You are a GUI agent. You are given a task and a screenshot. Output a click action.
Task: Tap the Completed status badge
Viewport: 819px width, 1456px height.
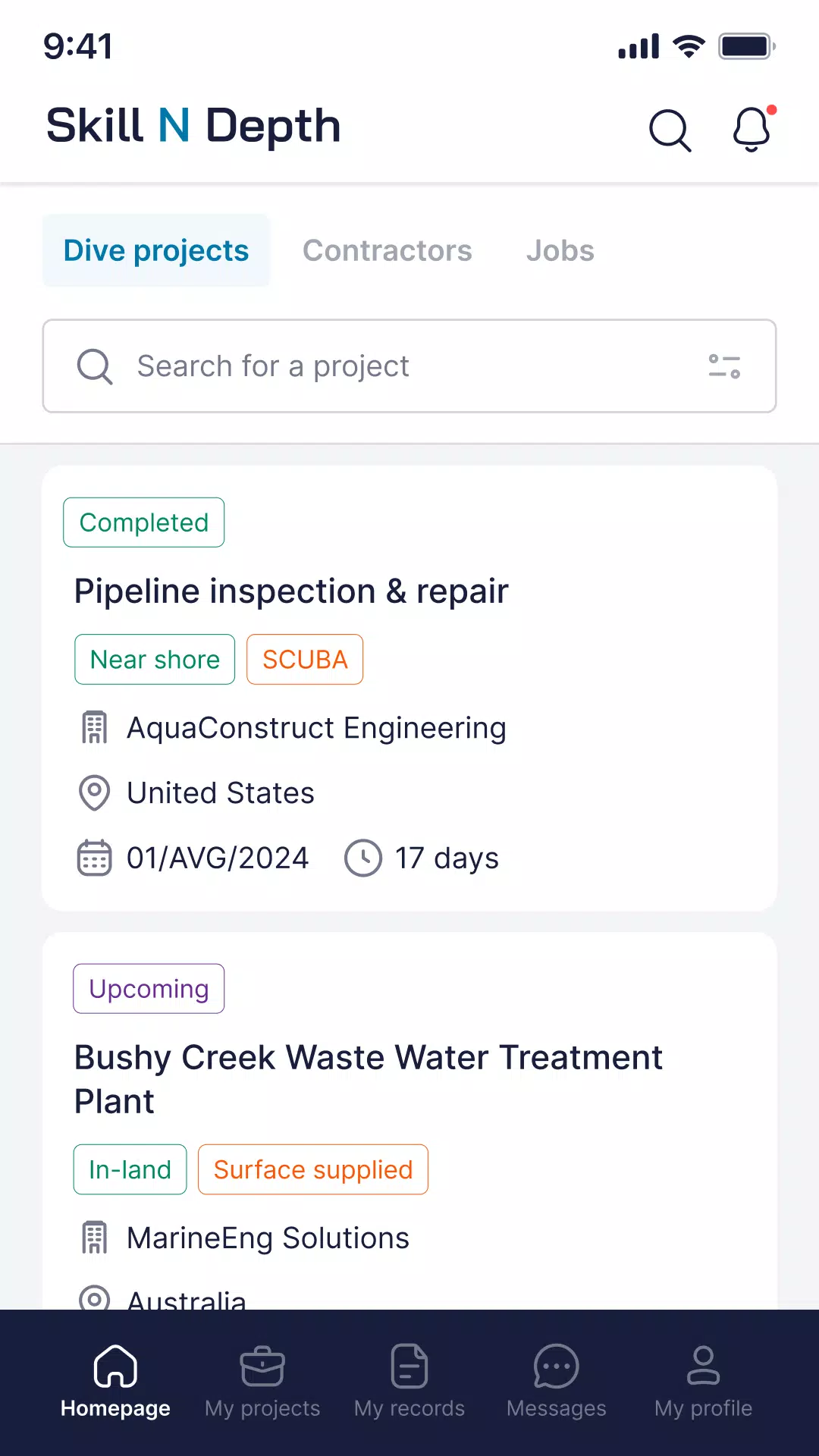click(144, 522)
